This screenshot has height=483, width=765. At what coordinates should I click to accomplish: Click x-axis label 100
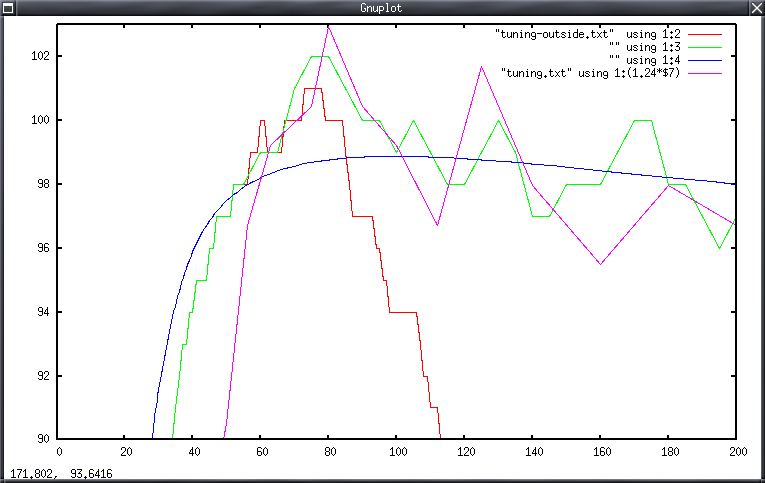point(398,452)
